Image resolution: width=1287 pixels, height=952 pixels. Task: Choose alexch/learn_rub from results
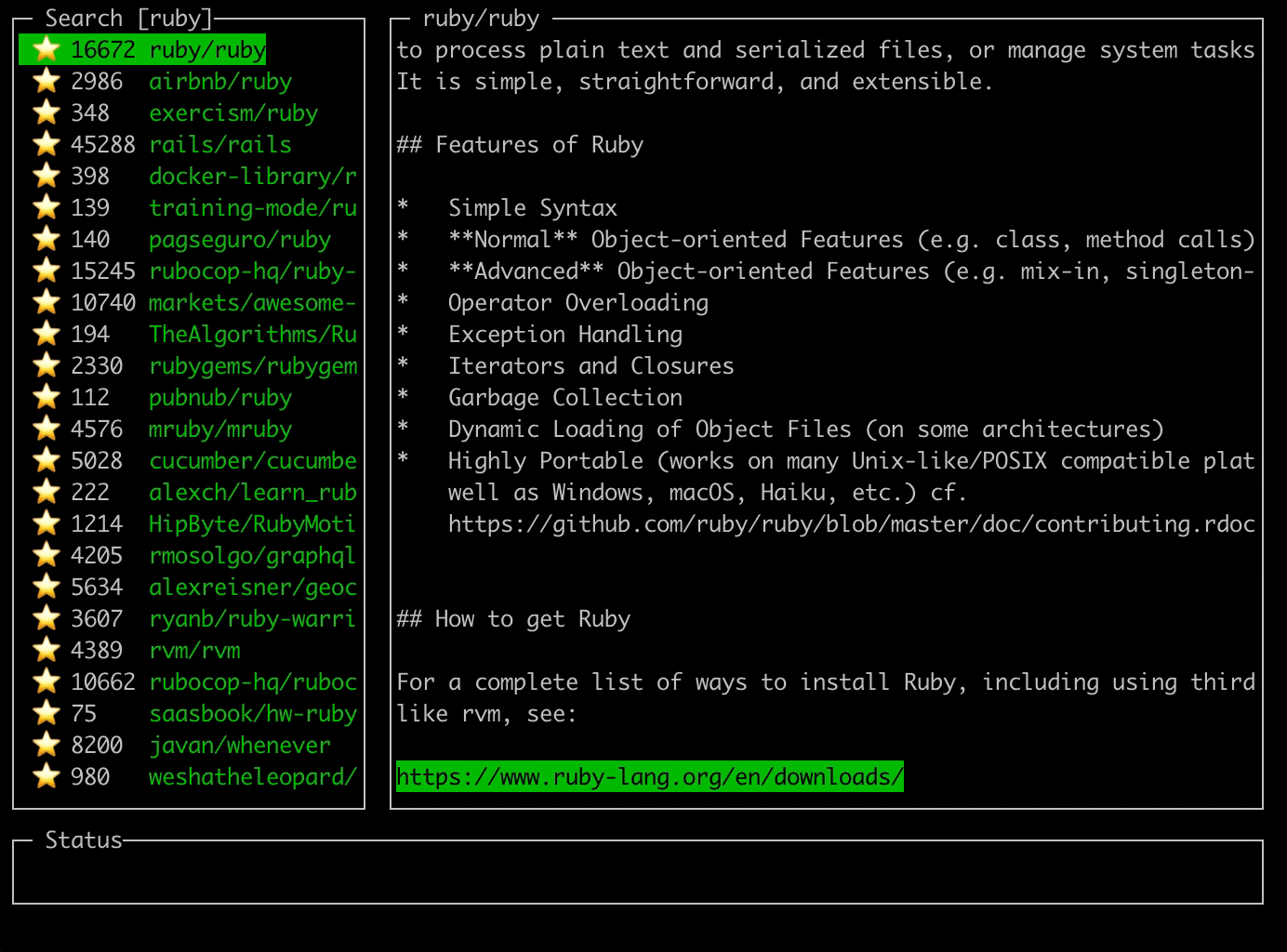(253, 492)
